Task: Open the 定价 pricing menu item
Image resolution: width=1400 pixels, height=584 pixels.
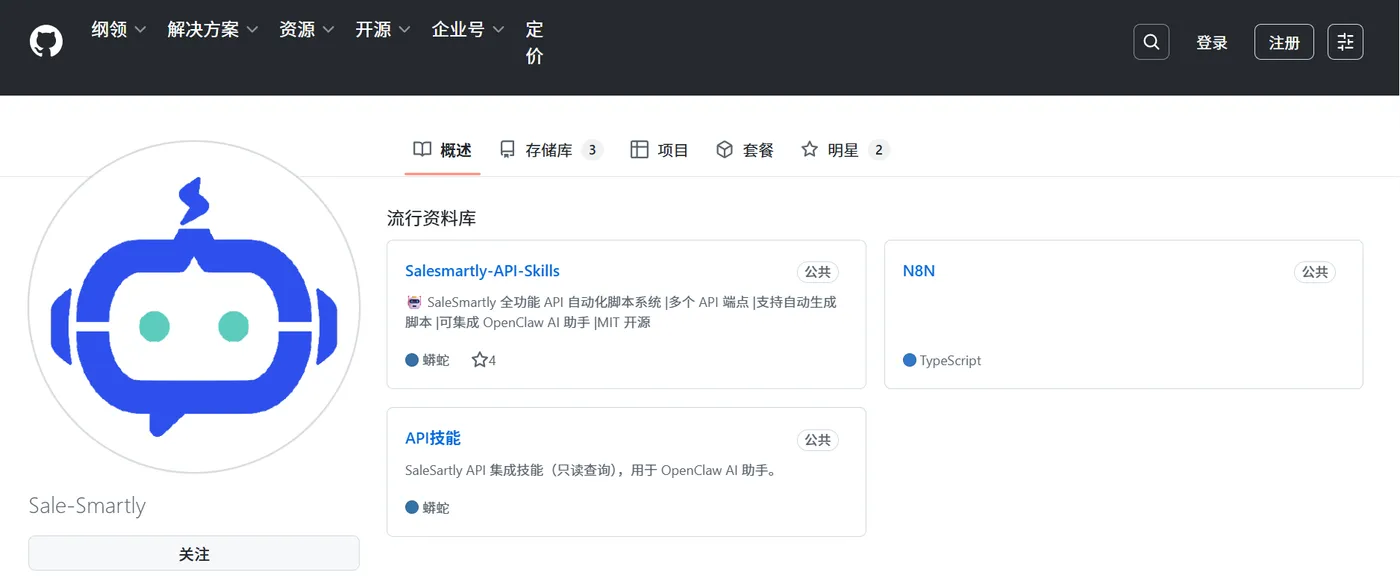Action: pos(535,43)
